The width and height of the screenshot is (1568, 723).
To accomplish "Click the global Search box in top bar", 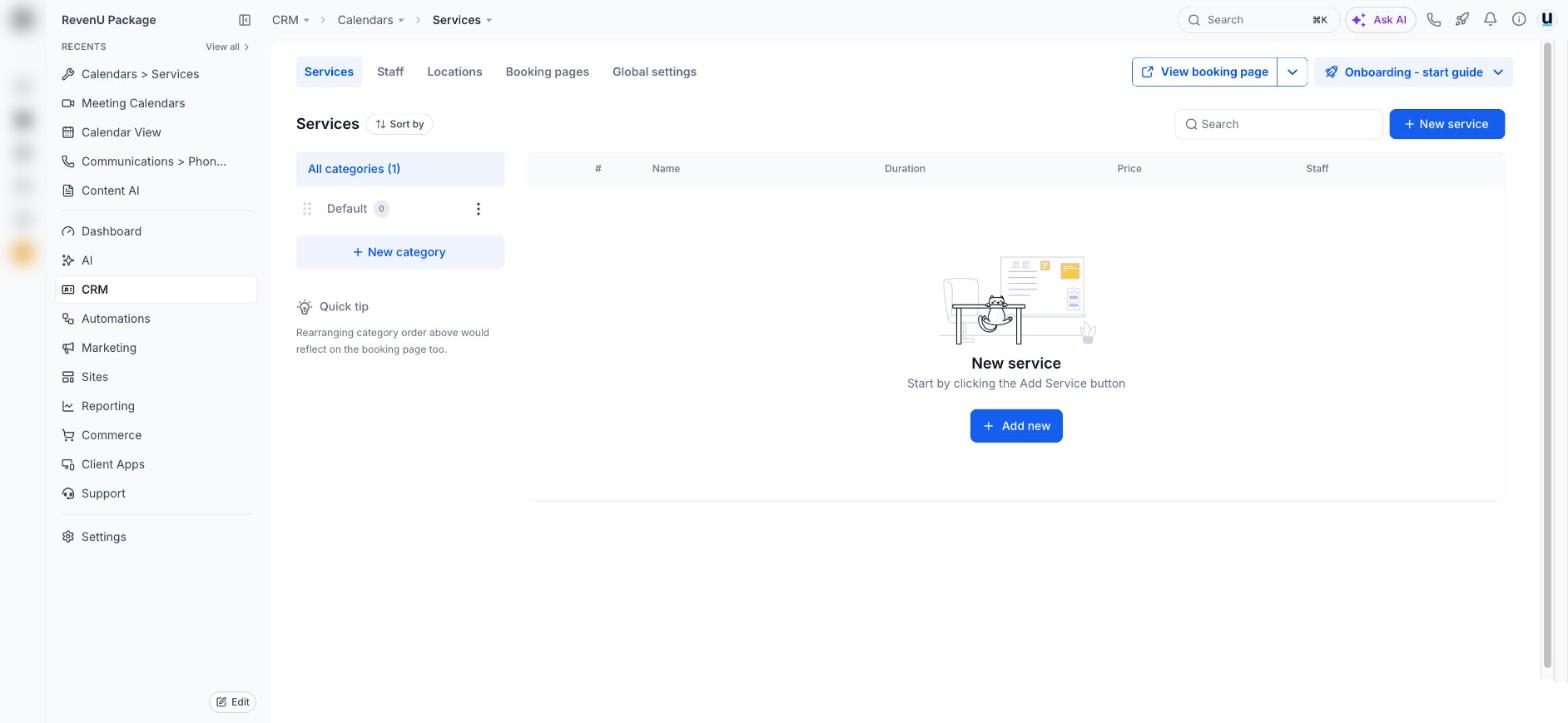I will coord(1258,20).
